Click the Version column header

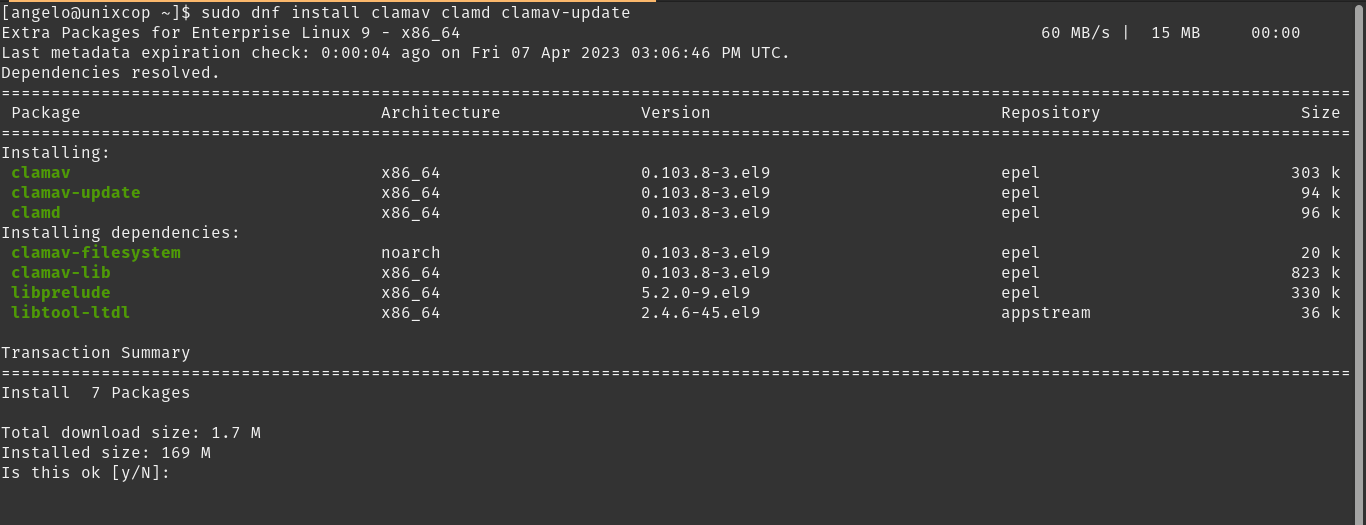point(676,113)
